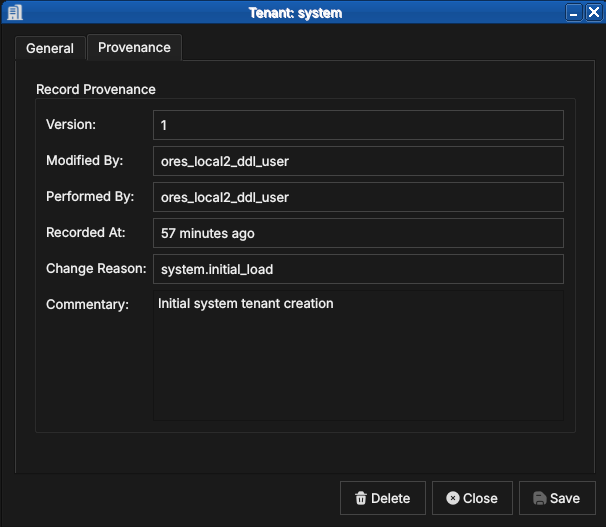Minimize the Tenant: system window
Screen dimensions: 606x527
[x=574, y=13]
